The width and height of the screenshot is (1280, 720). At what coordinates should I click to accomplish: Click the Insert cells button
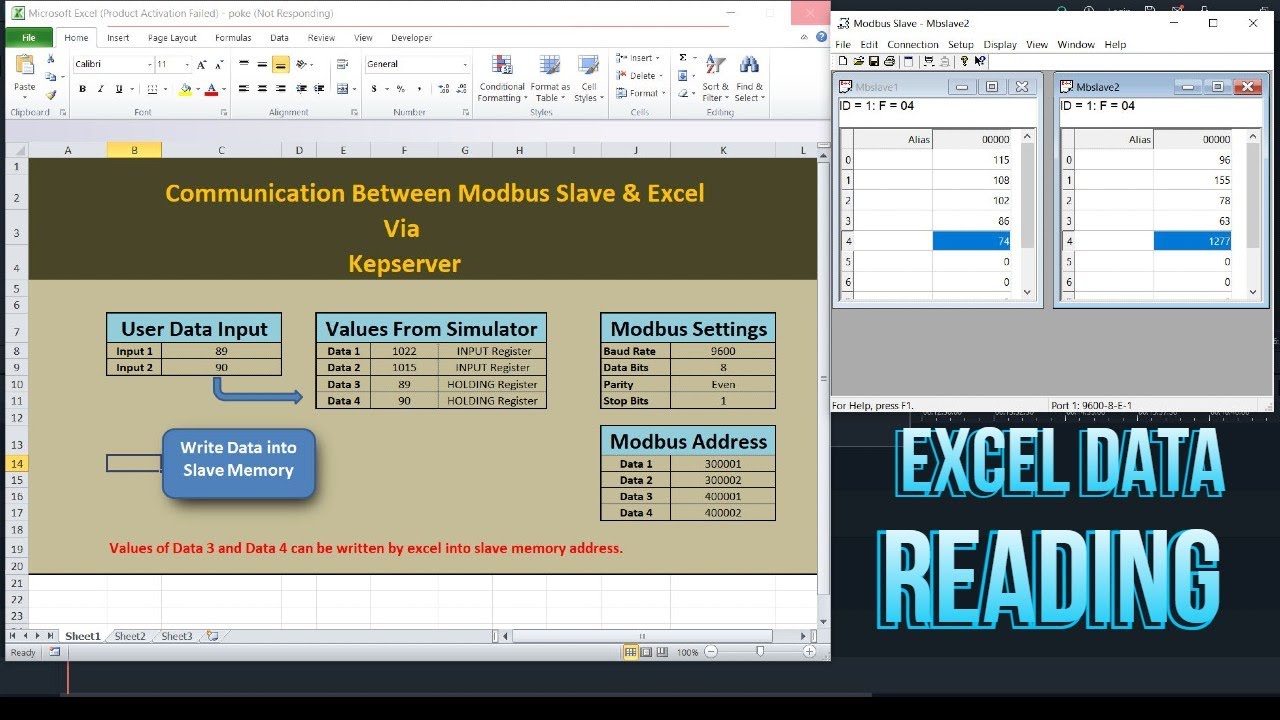pos(638,57)
